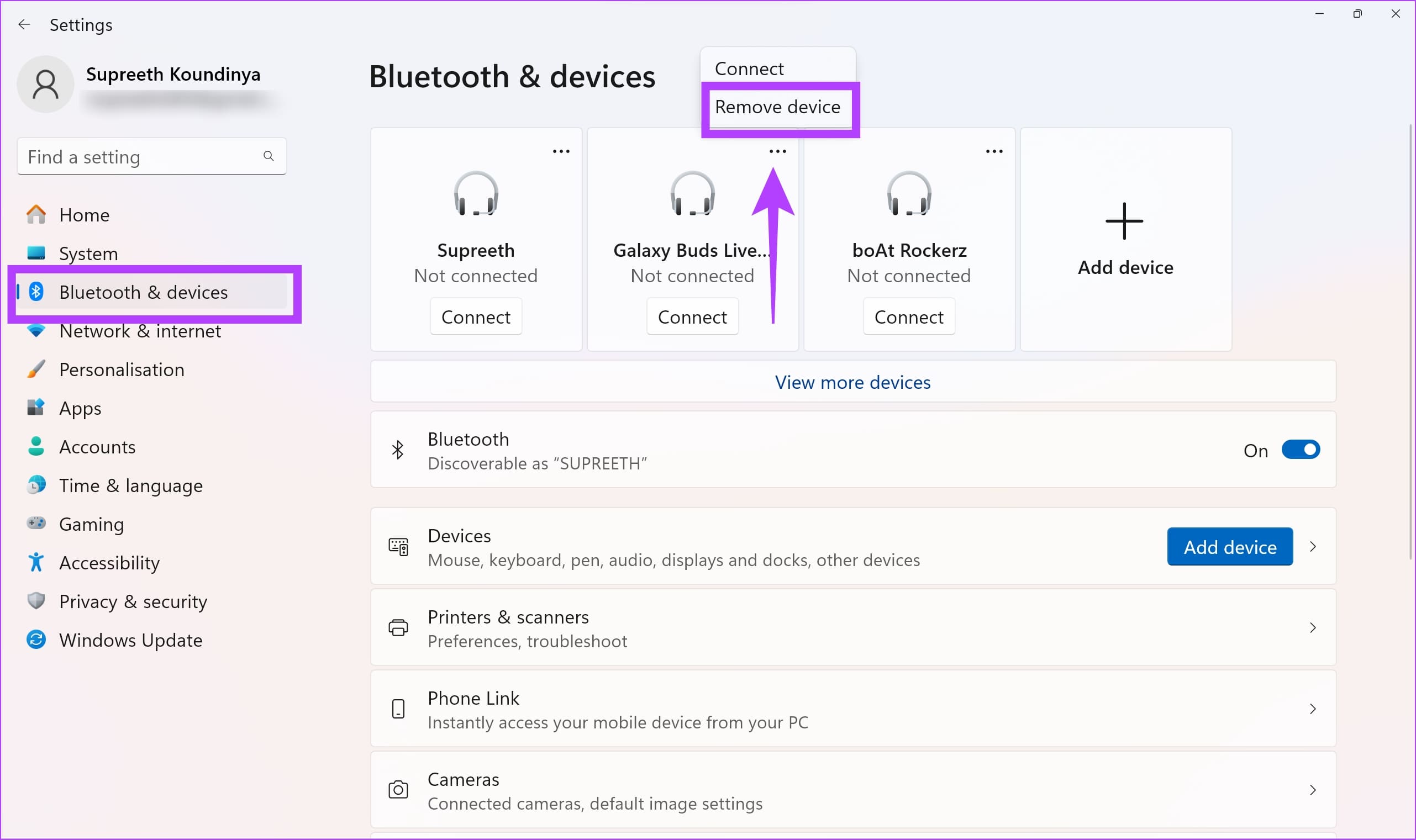This screenshot has height=840, width=1416.
Task: Open Accounts settings
Action: [97, 447]
